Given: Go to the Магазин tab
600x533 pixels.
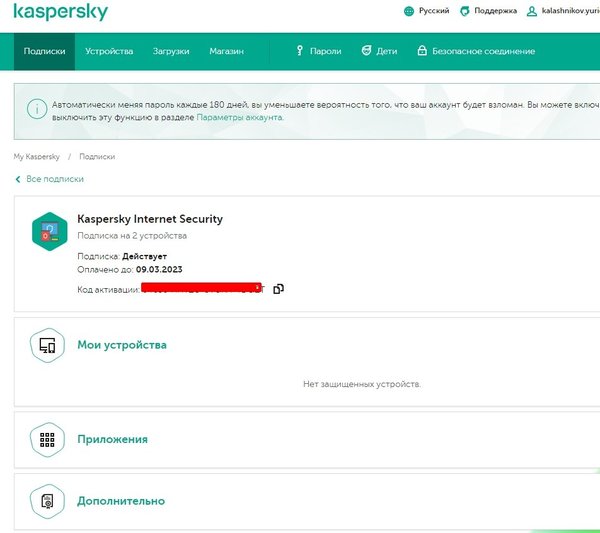Looking at the screenshot, I should [227, 51].
